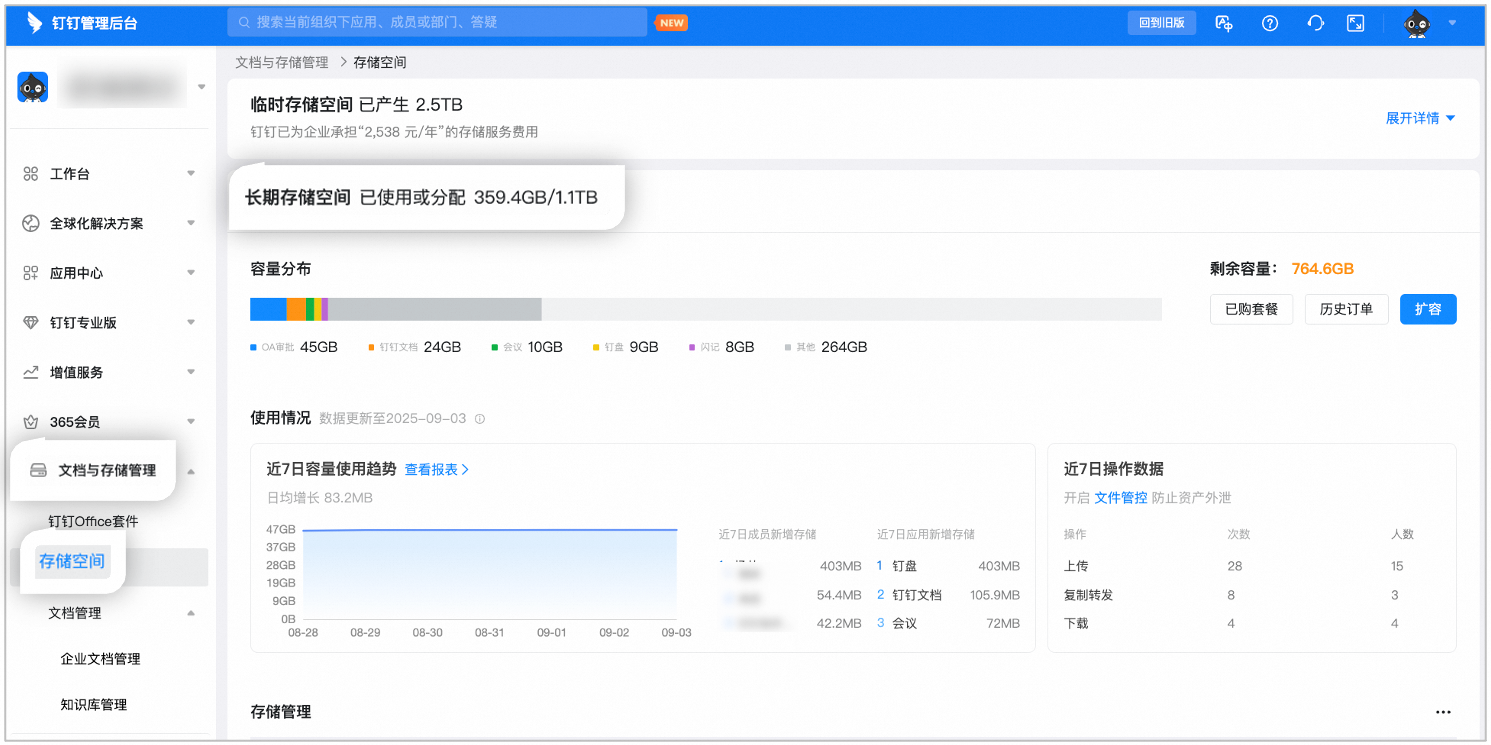
Task: Click the blue 扩容 button
Action: (x=1428, y=309)
